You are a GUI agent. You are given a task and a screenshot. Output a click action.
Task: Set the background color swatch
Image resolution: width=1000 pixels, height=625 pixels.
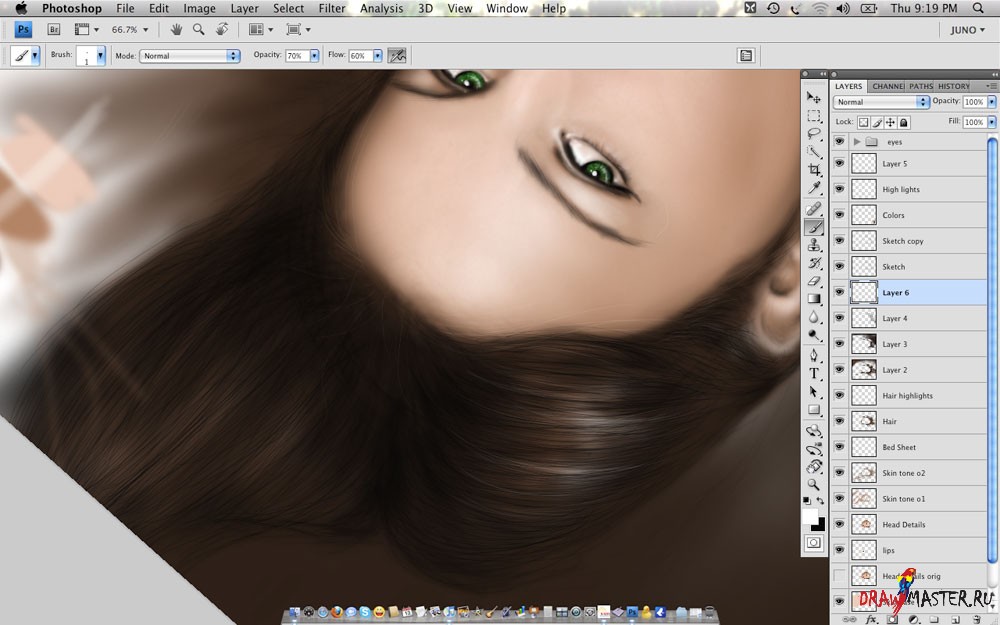coord(820,526)
